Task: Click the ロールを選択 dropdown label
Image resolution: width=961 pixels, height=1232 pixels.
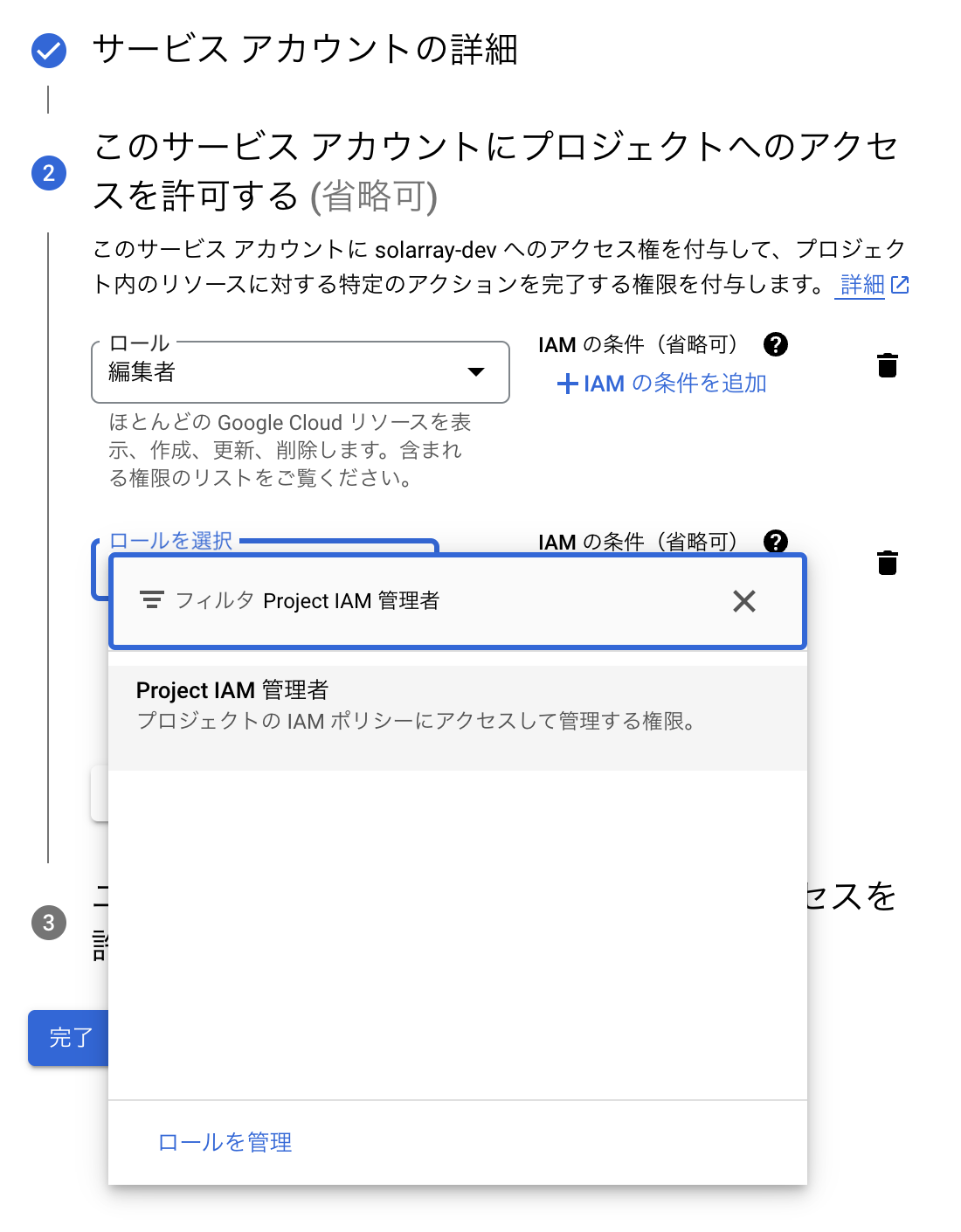Action: coord(171,541)
